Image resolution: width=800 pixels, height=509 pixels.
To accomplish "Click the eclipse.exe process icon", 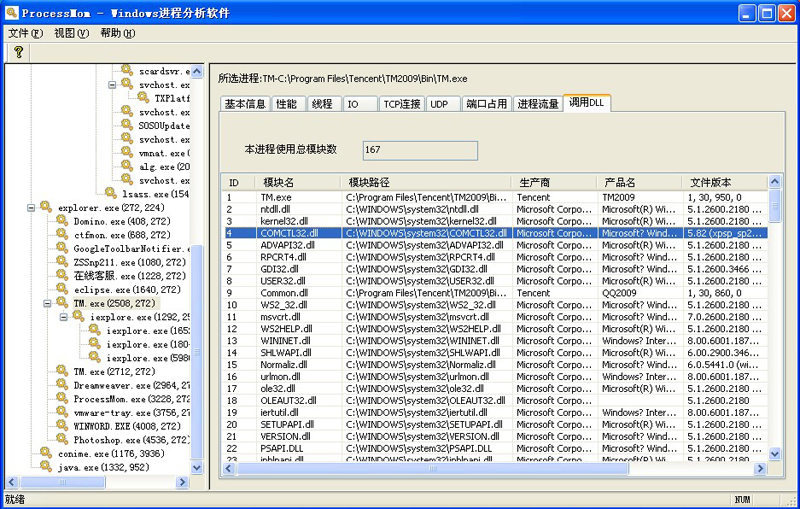I will click(x=62, y=289).
